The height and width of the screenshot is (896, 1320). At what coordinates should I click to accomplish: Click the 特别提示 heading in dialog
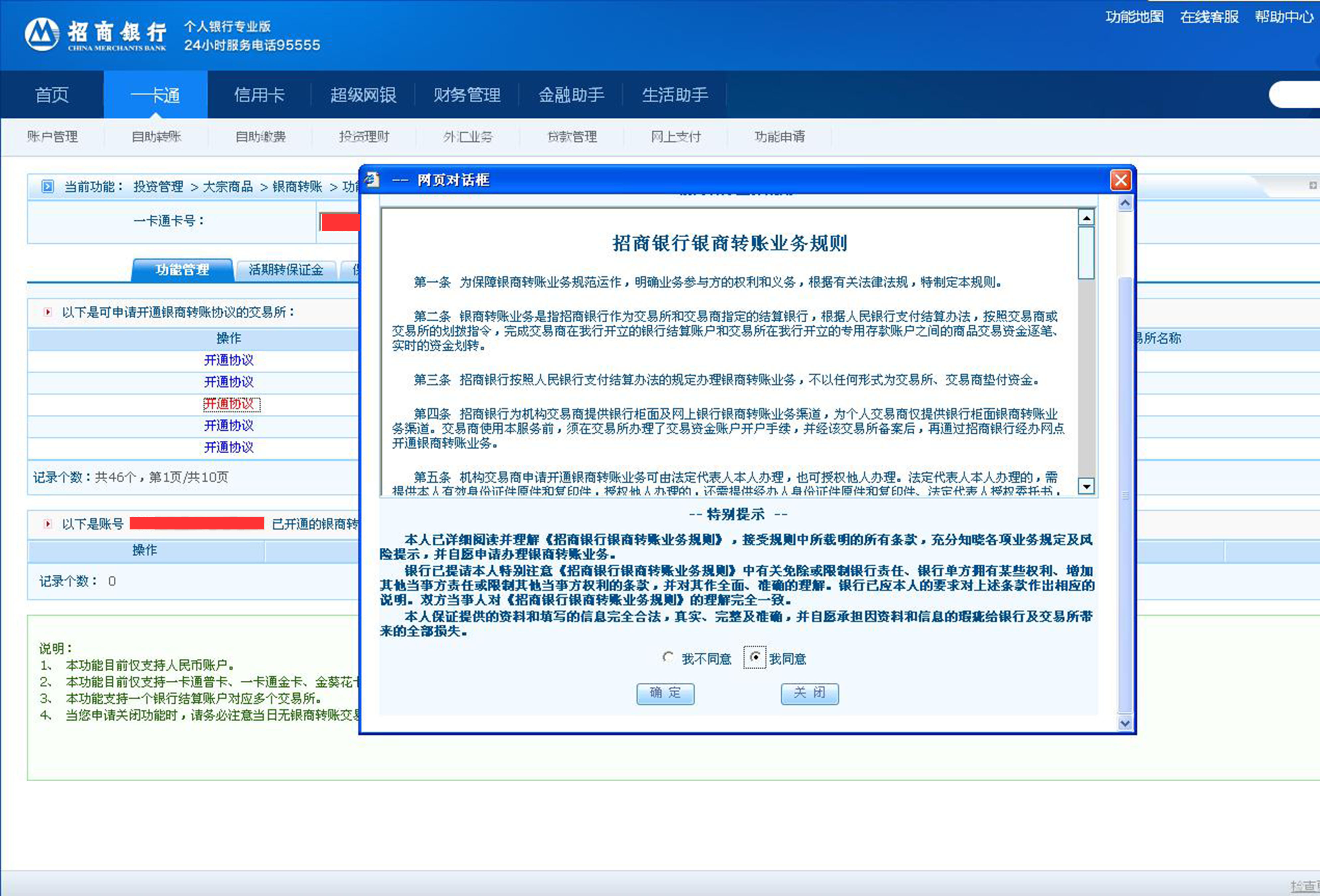(x=737, y=515)
